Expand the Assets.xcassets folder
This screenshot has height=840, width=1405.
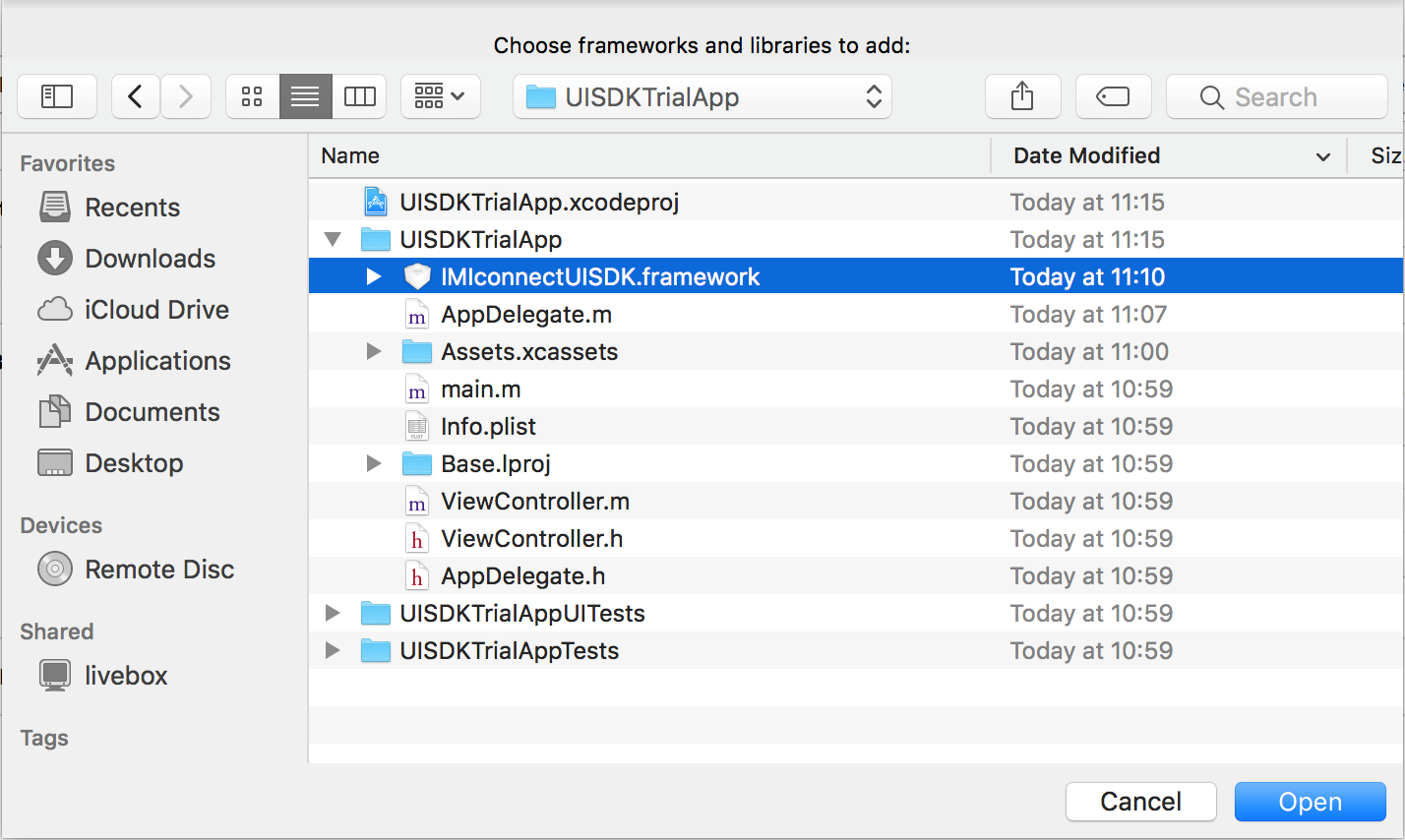pyautogui.click(x=374, y=351)
